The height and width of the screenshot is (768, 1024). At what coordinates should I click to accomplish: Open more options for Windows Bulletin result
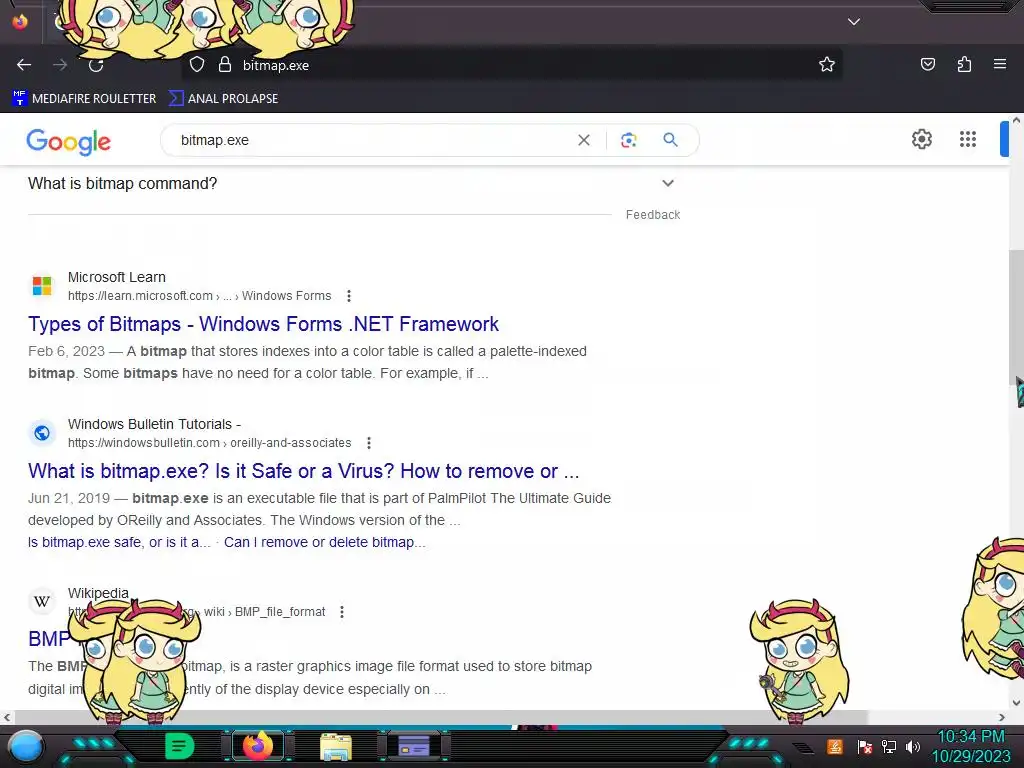[x=369, y=443]
